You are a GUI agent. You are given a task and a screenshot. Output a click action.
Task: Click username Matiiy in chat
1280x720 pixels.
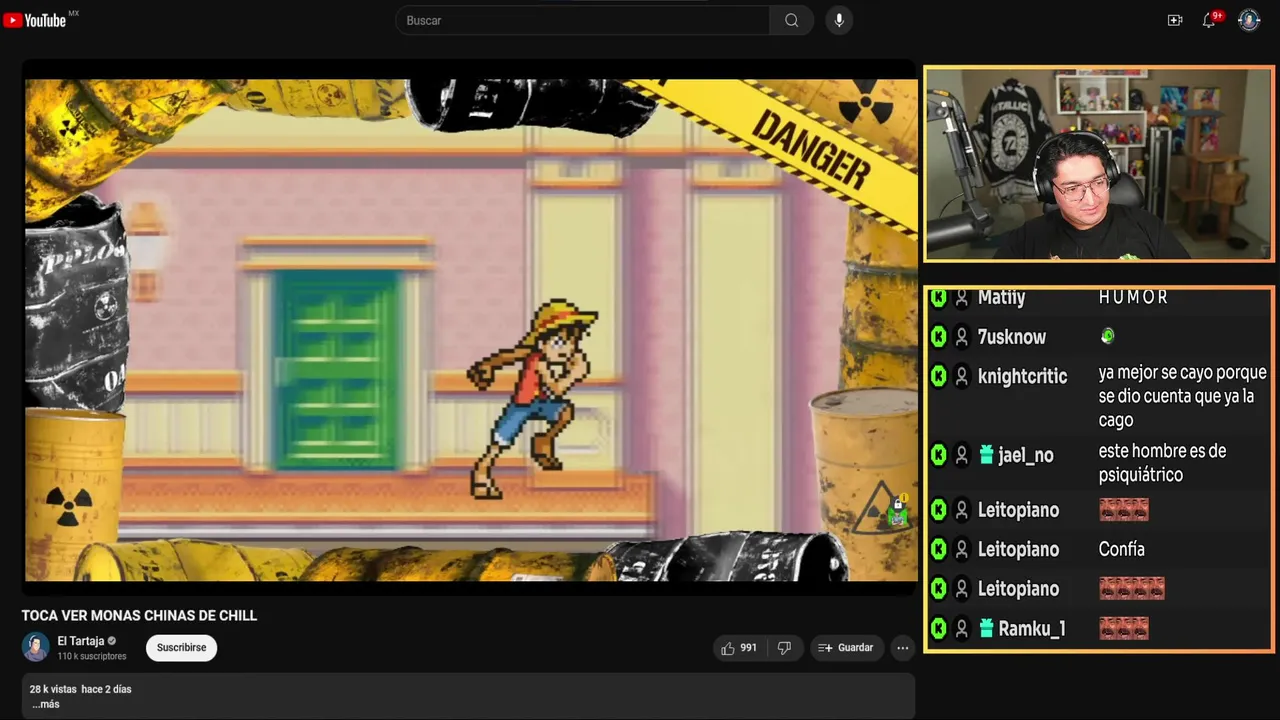click(1001, 297)
